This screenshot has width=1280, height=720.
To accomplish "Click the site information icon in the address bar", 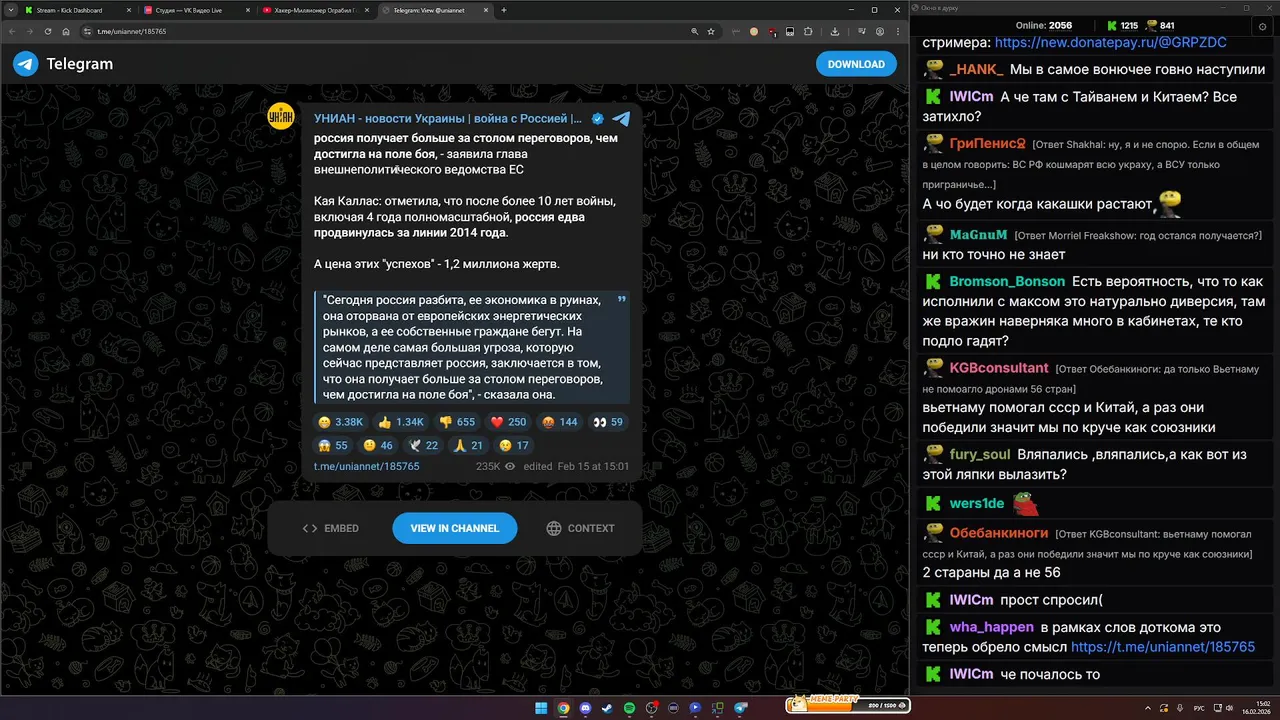I will [x=87, y=31].
